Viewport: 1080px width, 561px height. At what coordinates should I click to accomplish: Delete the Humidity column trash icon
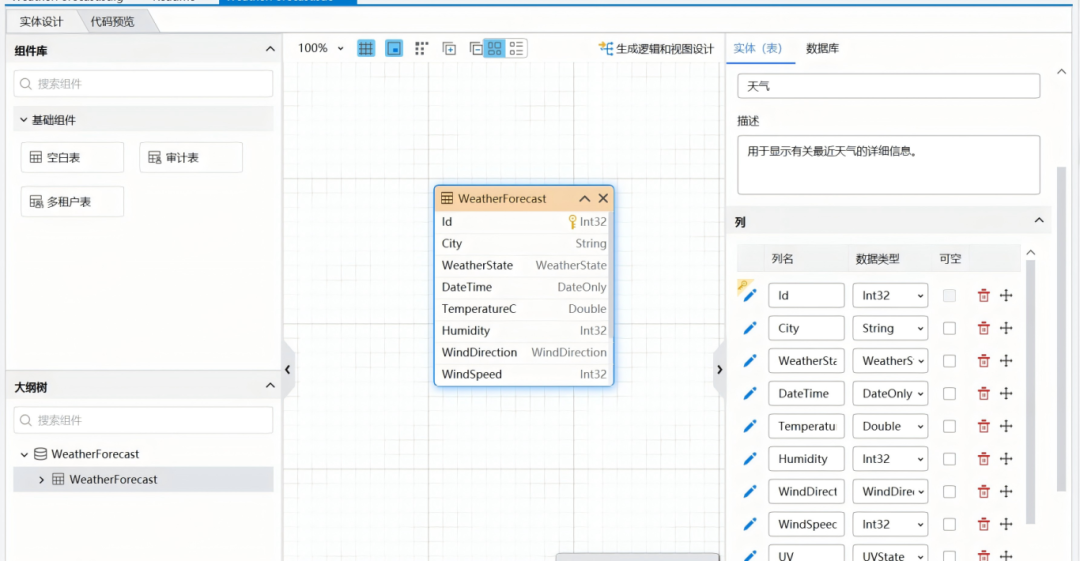pyautogui.click(x=984, y=459)
